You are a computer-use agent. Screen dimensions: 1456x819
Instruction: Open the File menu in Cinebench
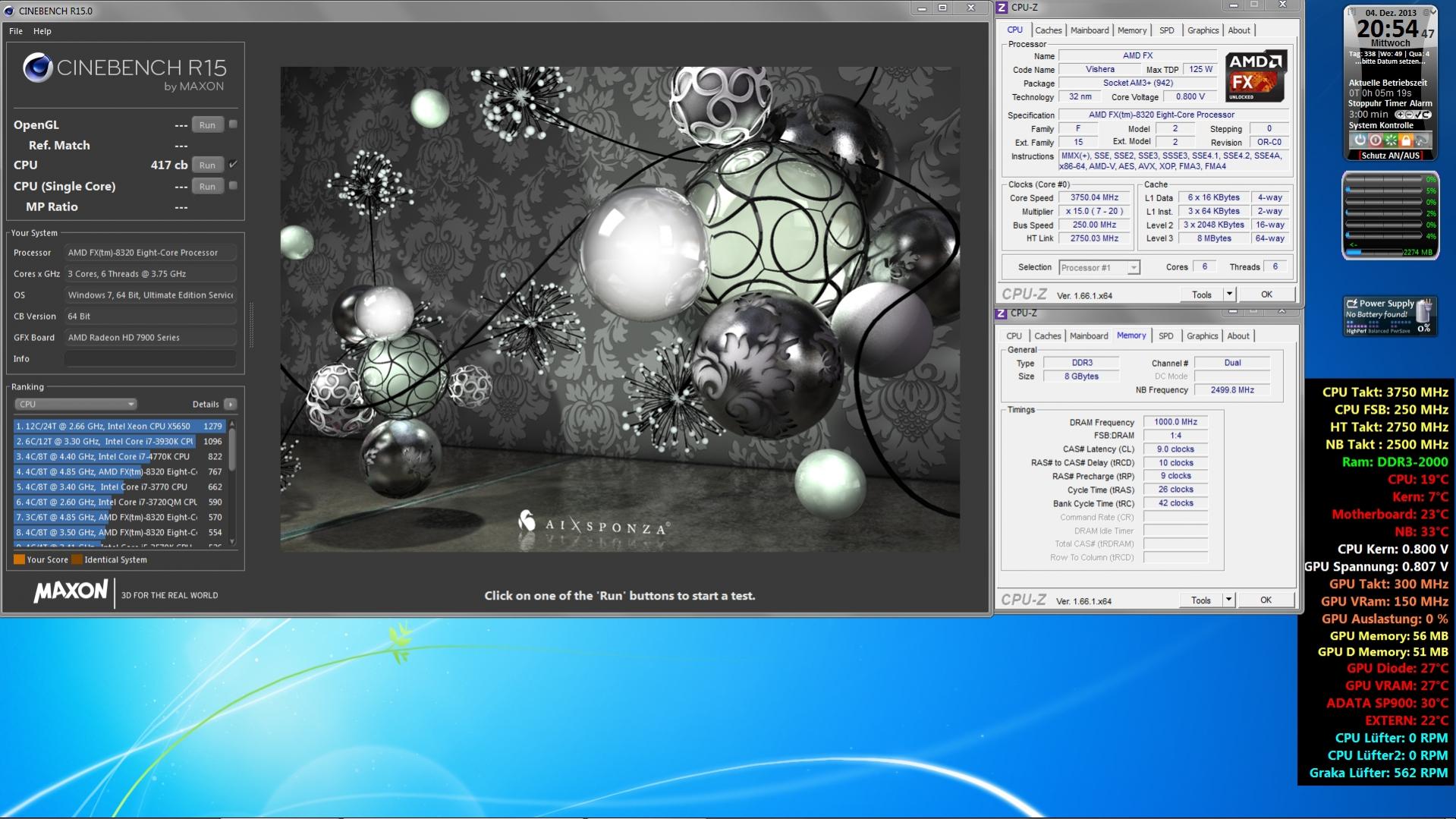pyautogui.click(x=16, y=31)
